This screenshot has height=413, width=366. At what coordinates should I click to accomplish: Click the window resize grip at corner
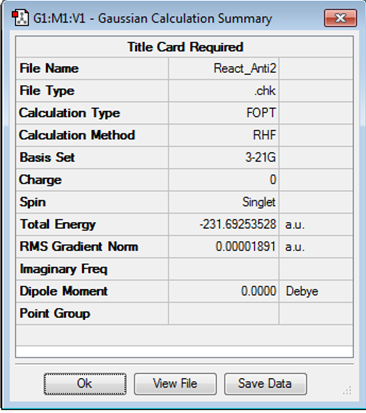point(347,390)
